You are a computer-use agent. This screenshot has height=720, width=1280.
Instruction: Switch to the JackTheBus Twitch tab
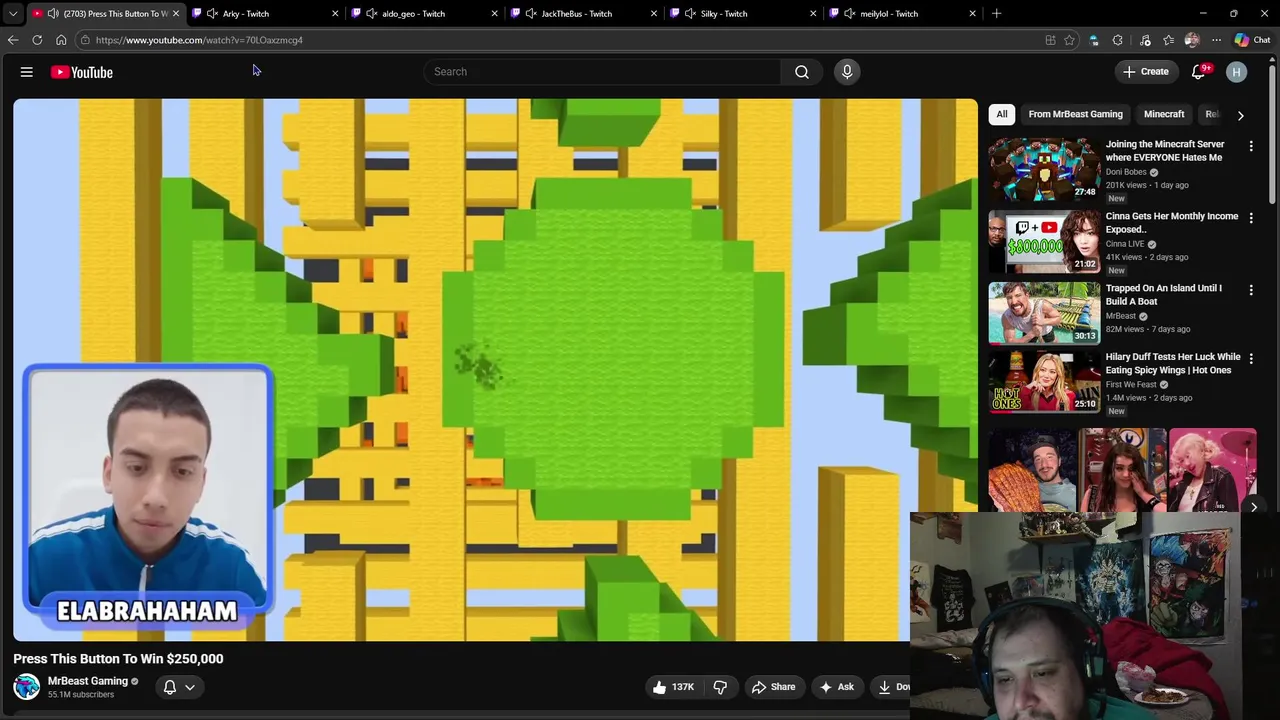(585, 13)
